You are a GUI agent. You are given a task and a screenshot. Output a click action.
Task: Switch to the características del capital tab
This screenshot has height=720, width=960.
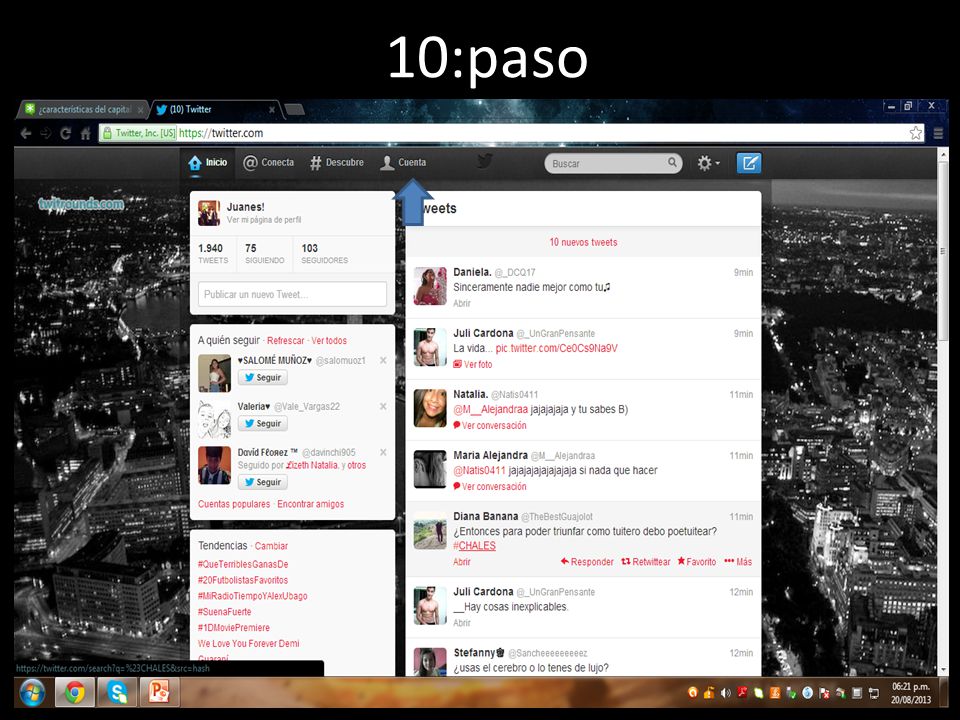coord(83,110)
